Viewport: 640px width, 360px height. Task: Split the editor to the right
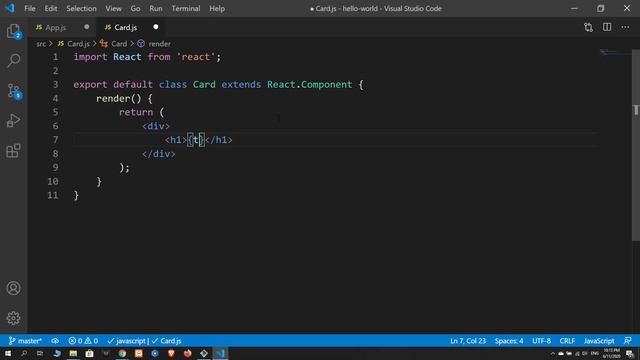pos(607,27)
